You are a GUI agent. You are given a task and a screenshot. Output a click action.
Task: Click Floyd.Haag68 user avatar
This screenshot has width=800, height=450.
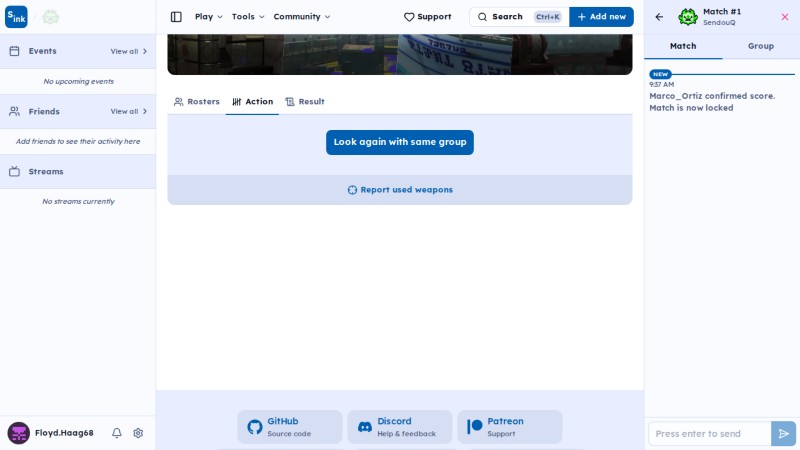point(18,433)
